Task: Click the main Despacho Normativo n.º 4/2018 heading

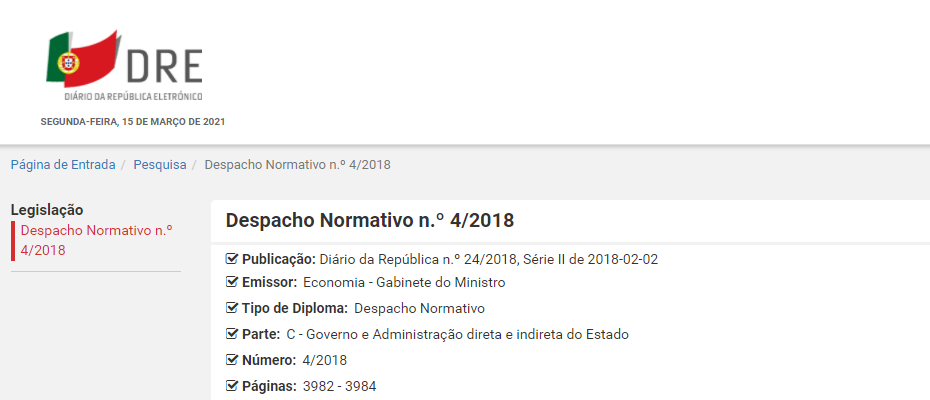Action: [370, 221]
